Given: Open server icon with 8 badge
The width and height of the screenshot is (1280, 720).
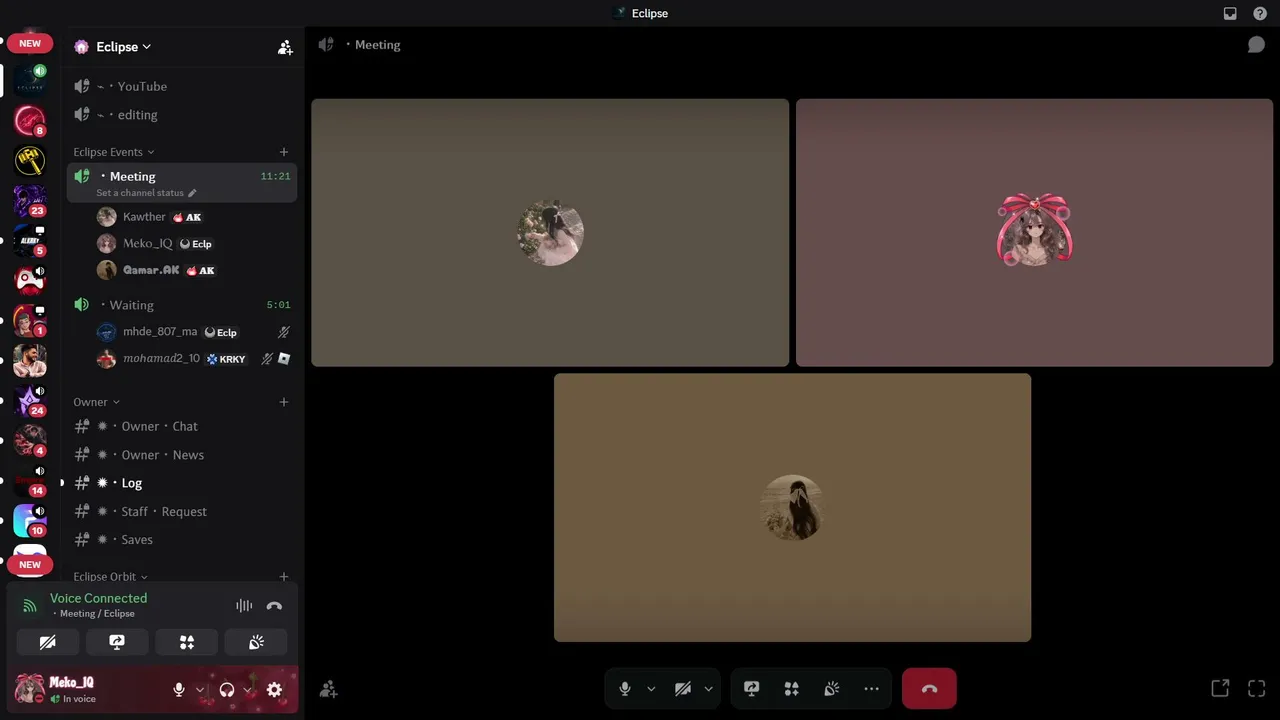Looking at the screenshot, I should click(30, 121).
